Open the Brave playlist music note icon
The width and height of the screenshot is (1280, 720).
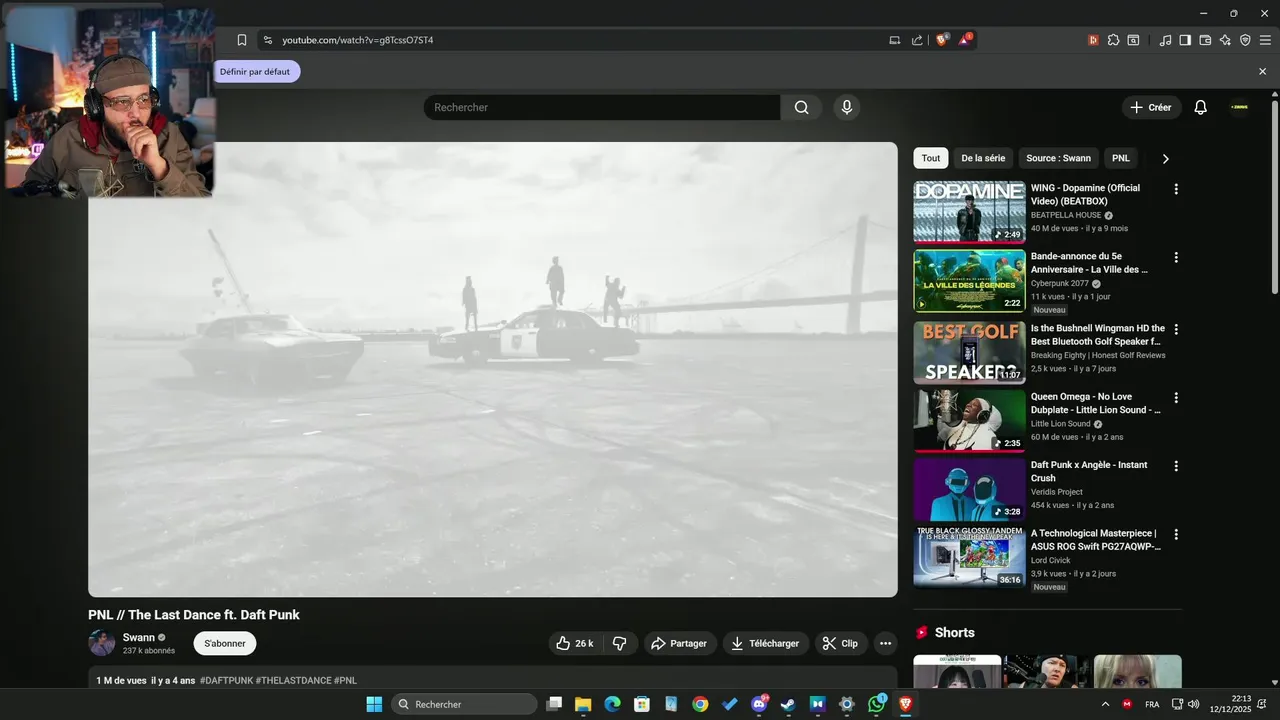coord(1165,40)
